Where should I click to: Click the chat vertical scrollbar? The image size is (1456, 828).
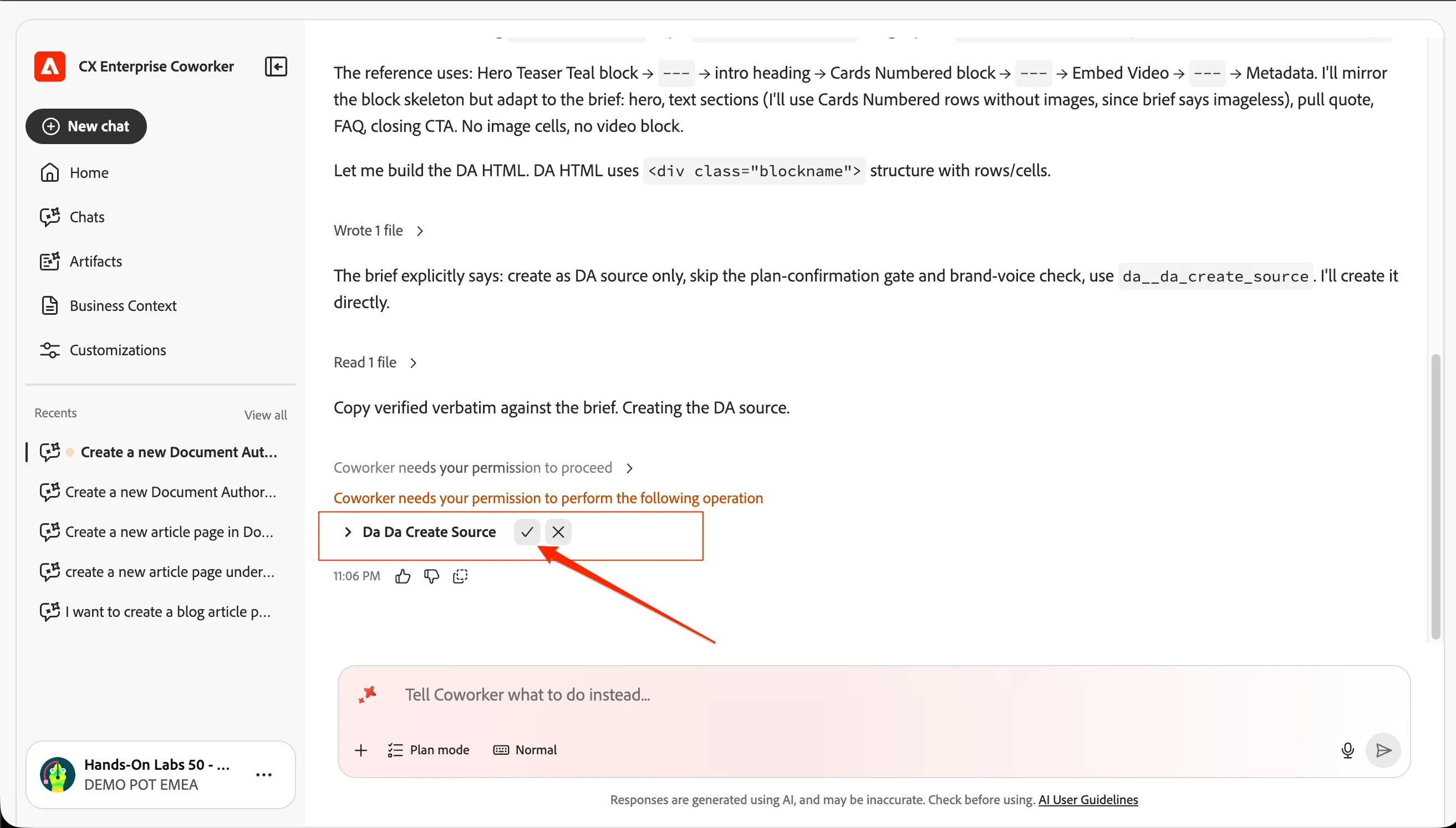1435,496
